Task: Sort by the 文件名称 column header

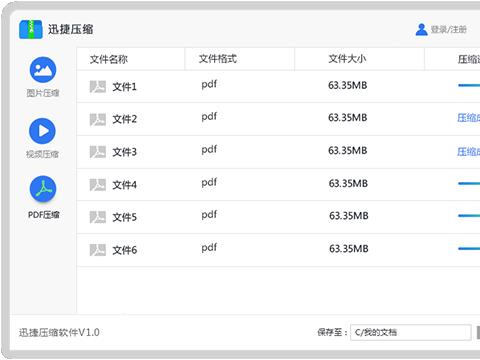Action: click(x=109, y=59)
